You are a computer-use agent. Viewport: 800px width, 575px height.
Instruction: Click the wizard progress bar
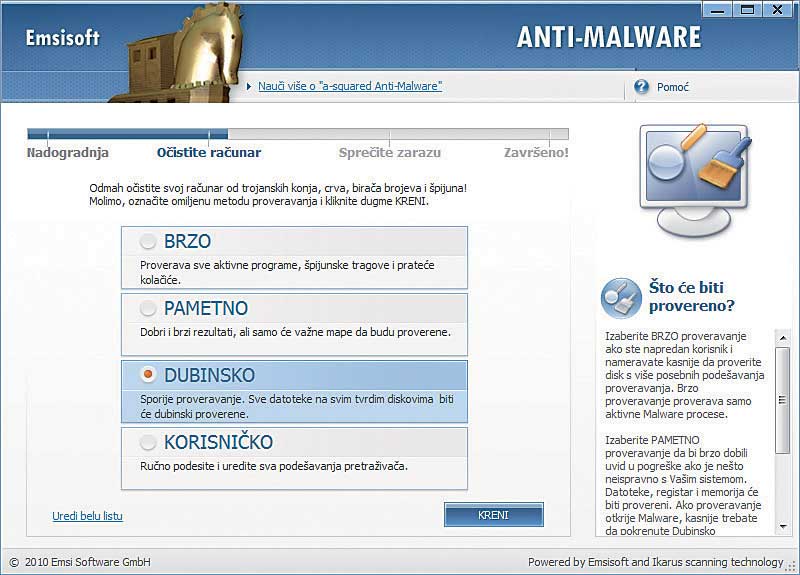point(298,134)
